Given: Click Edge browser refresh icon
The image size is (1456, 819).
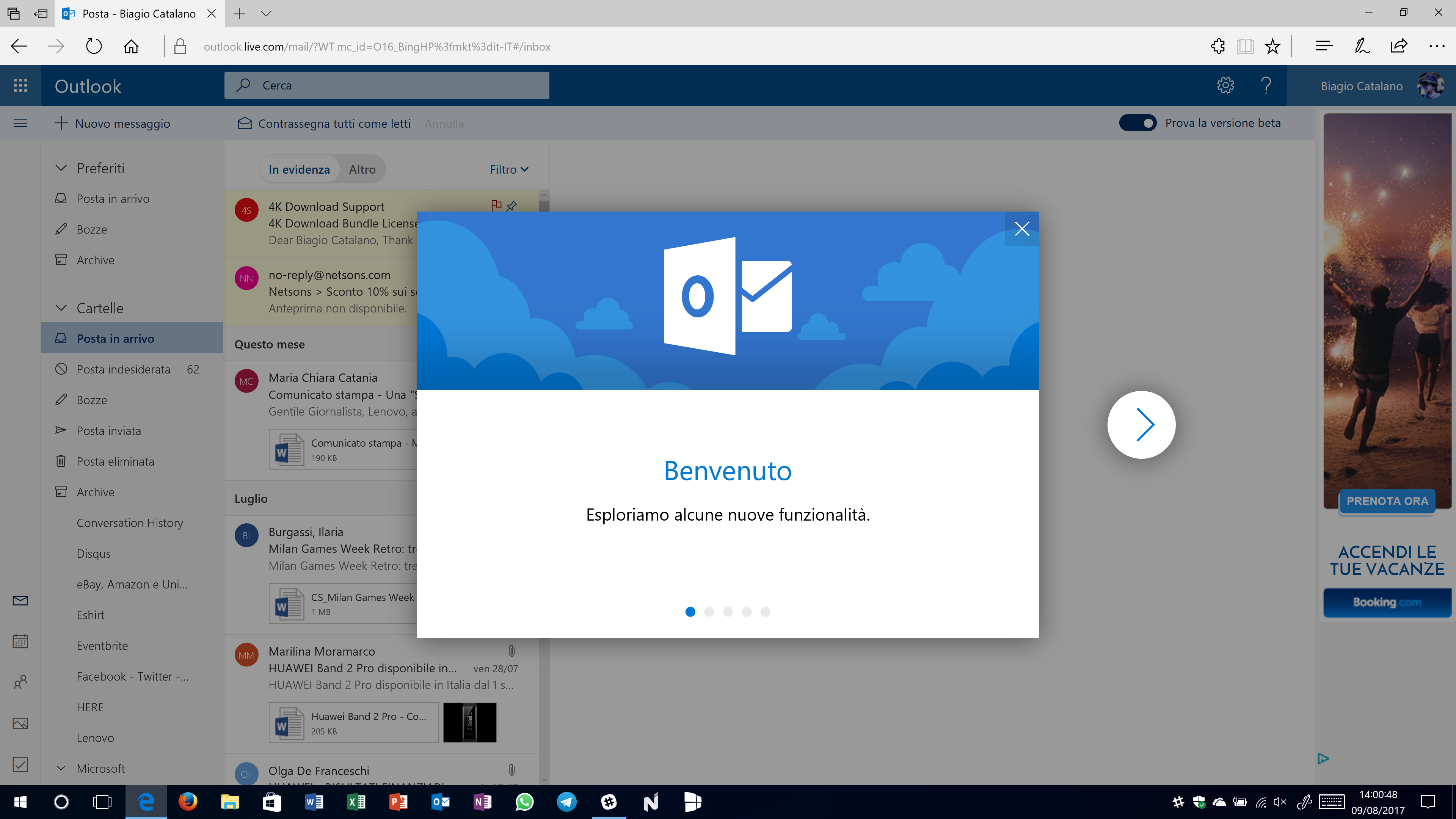Looking at the screenshot, I should point(94,46).
